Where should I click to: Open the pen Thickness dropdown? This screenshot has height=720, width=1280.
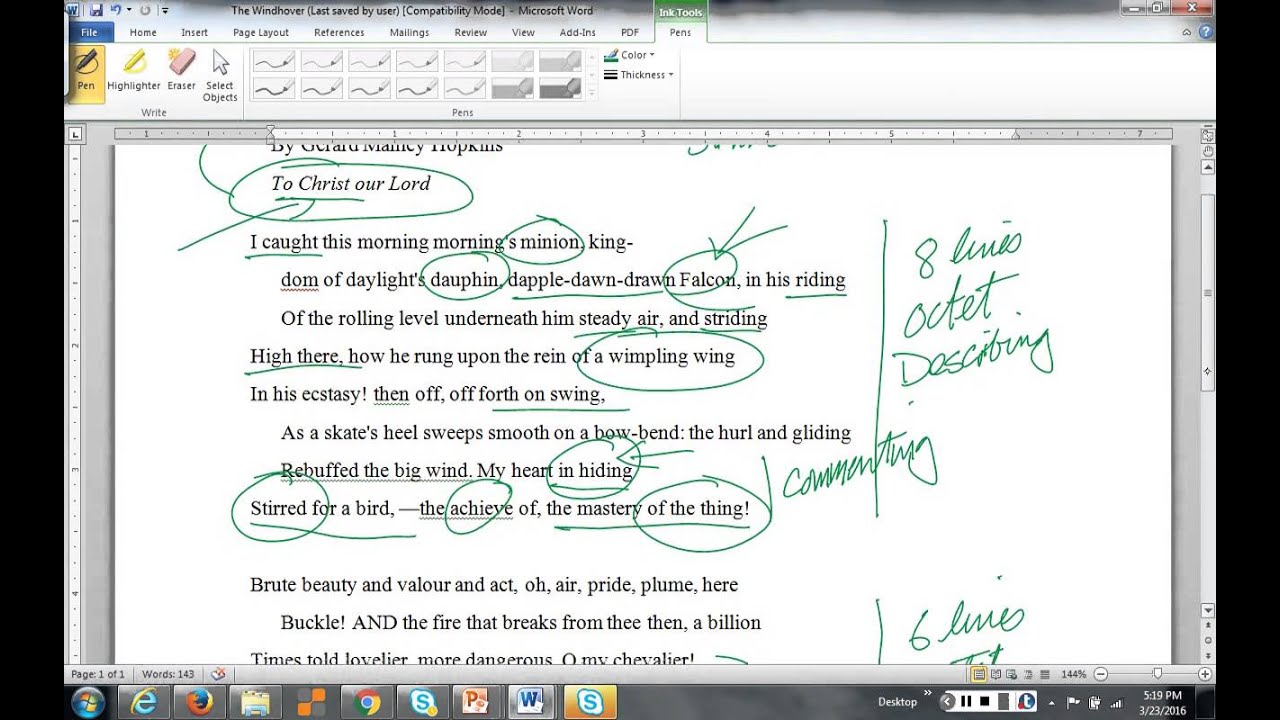click(x=639, y=75)
